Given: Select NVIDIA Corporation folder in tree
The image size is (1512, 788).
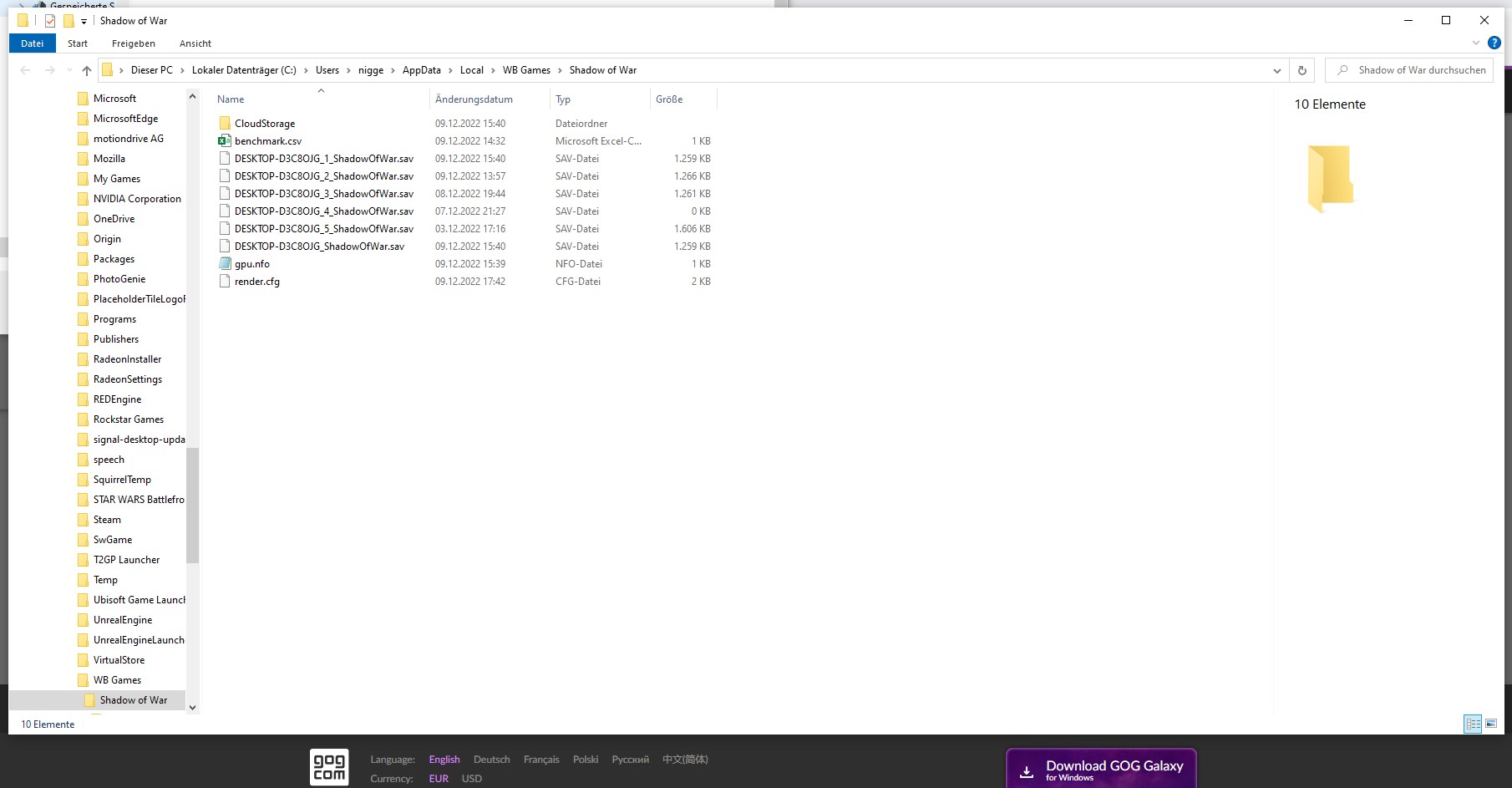Looking at the screenshot, I should point(137,199).
